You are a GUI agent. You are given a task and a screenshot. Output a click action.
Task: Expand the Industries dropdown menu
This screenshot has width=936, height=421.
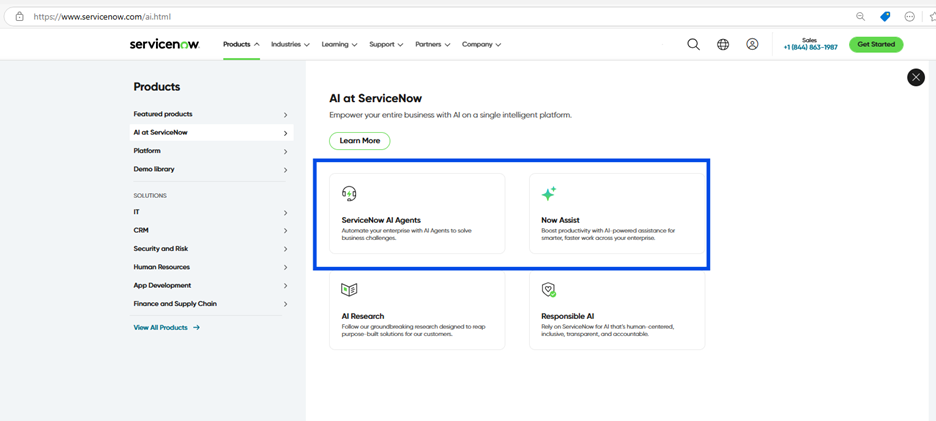point(290,44)
